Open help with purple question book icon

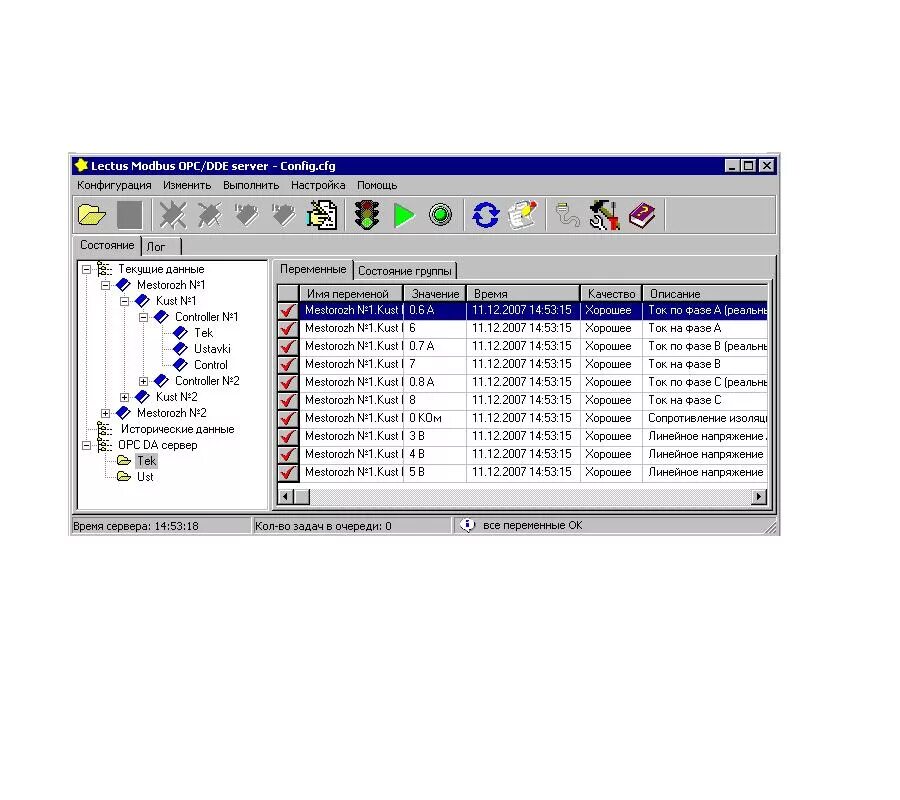click(x=642, y=215)
